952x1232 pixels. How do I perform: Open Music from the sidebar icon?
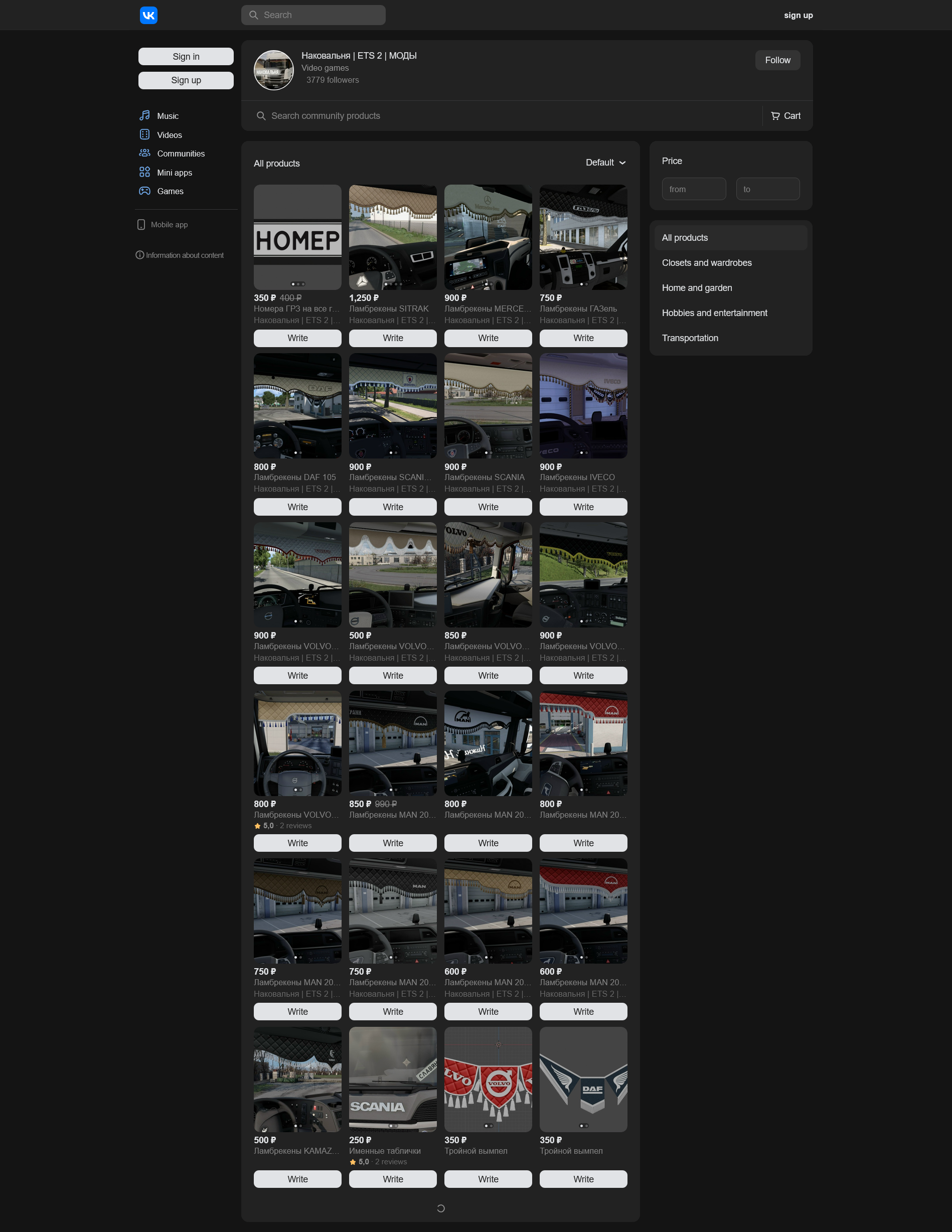145,116
